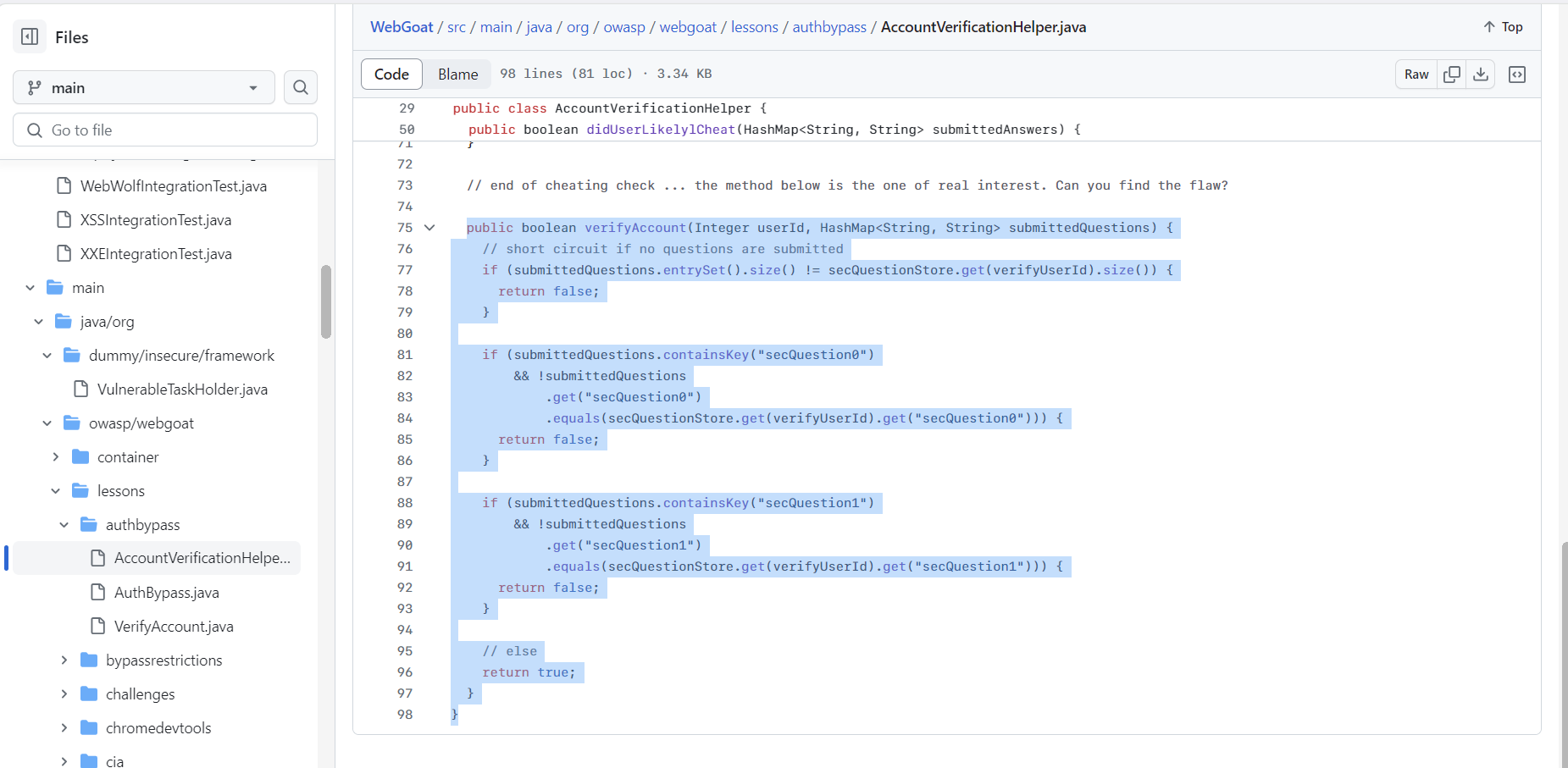
Task: Collapse the java/org folder chevron
Action: 38,322
